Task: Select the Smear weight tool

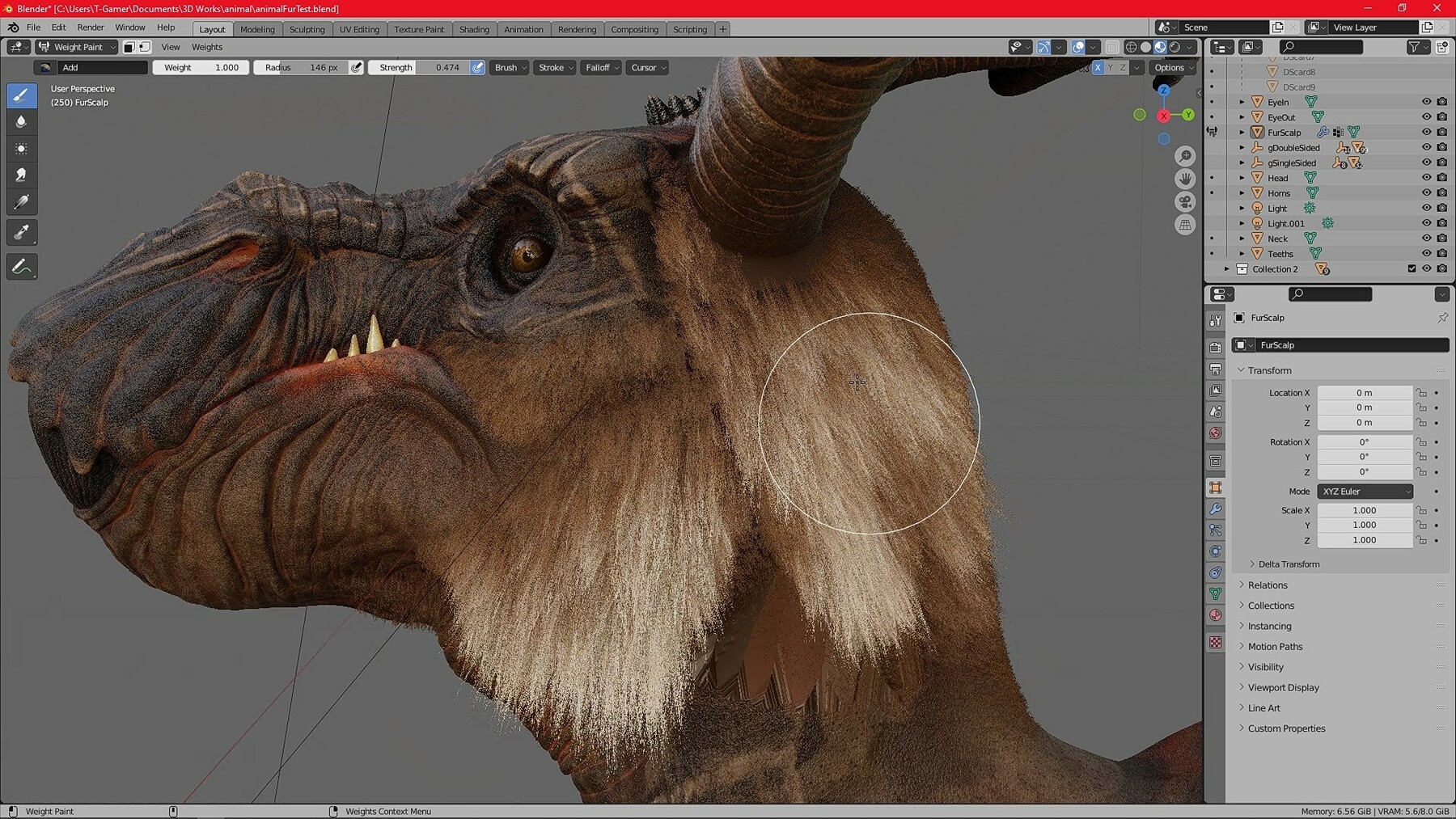Action: [21, 175]
